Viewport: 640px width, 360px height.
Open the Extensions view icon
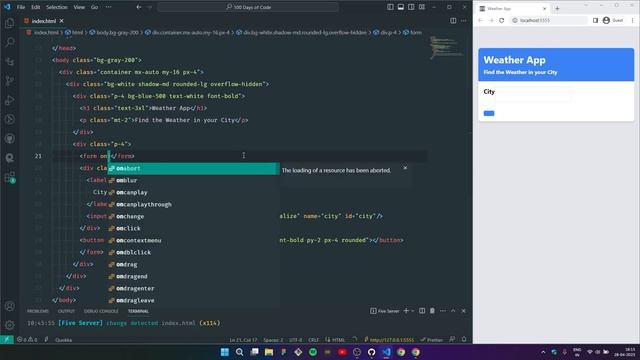click(x=9, y=178)
